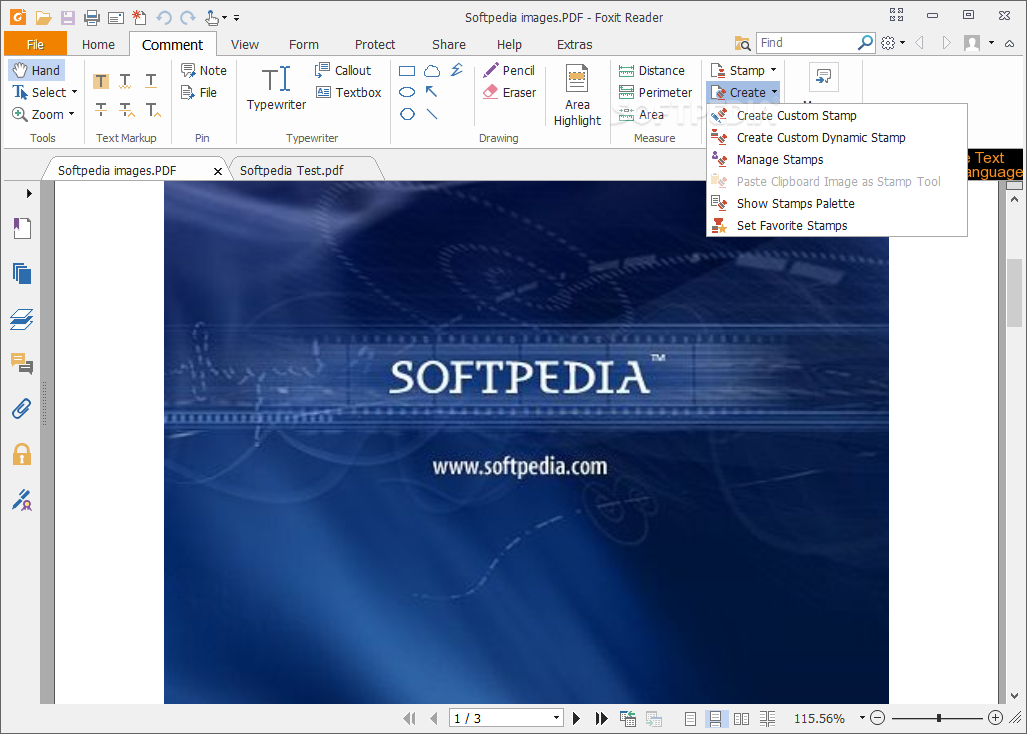The image size is (1027, 734).
Task: Select the Highlight text markup tool
Action: [x=101, y=81]
